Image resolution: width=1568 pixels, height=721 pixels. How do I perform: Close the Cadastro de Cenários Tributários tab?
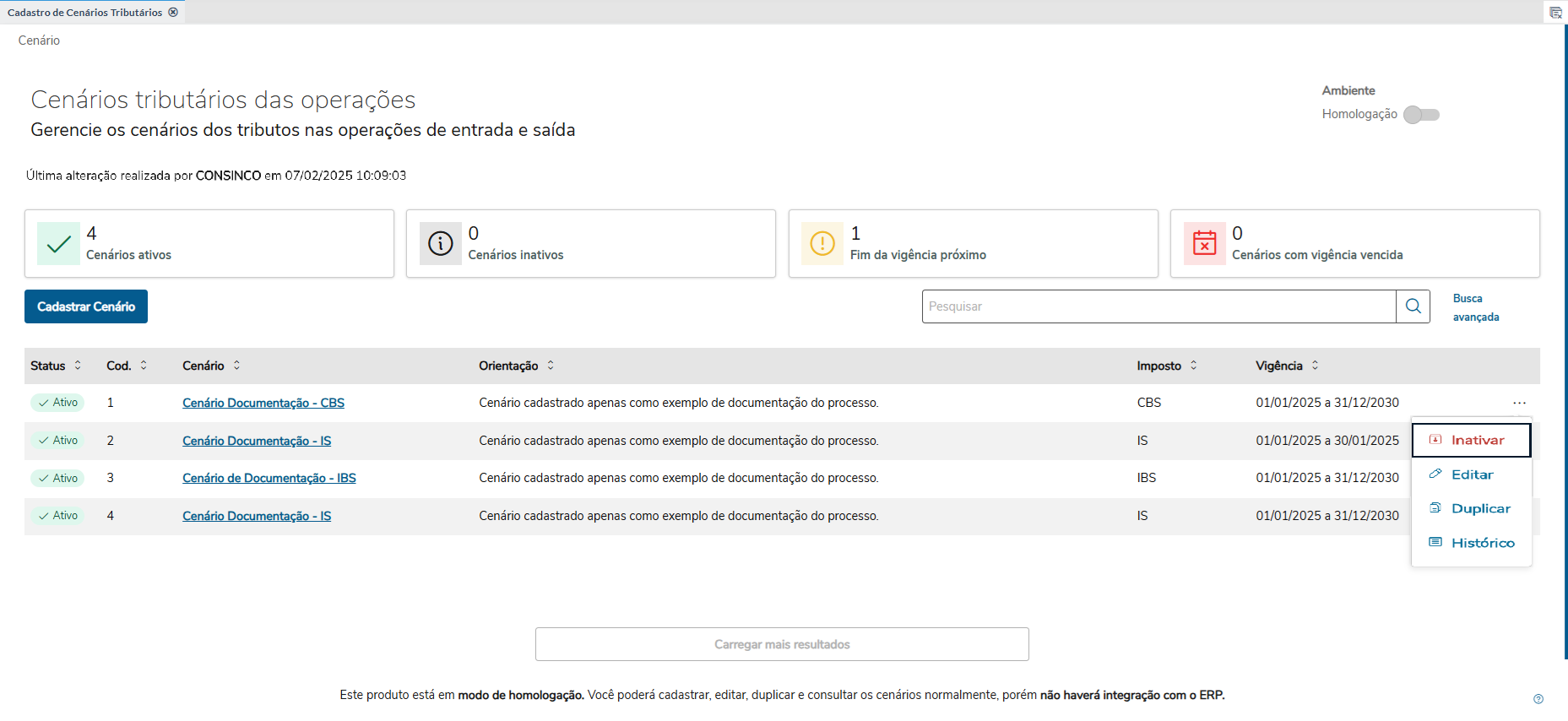pyautogui.click(x=173, y=13)
